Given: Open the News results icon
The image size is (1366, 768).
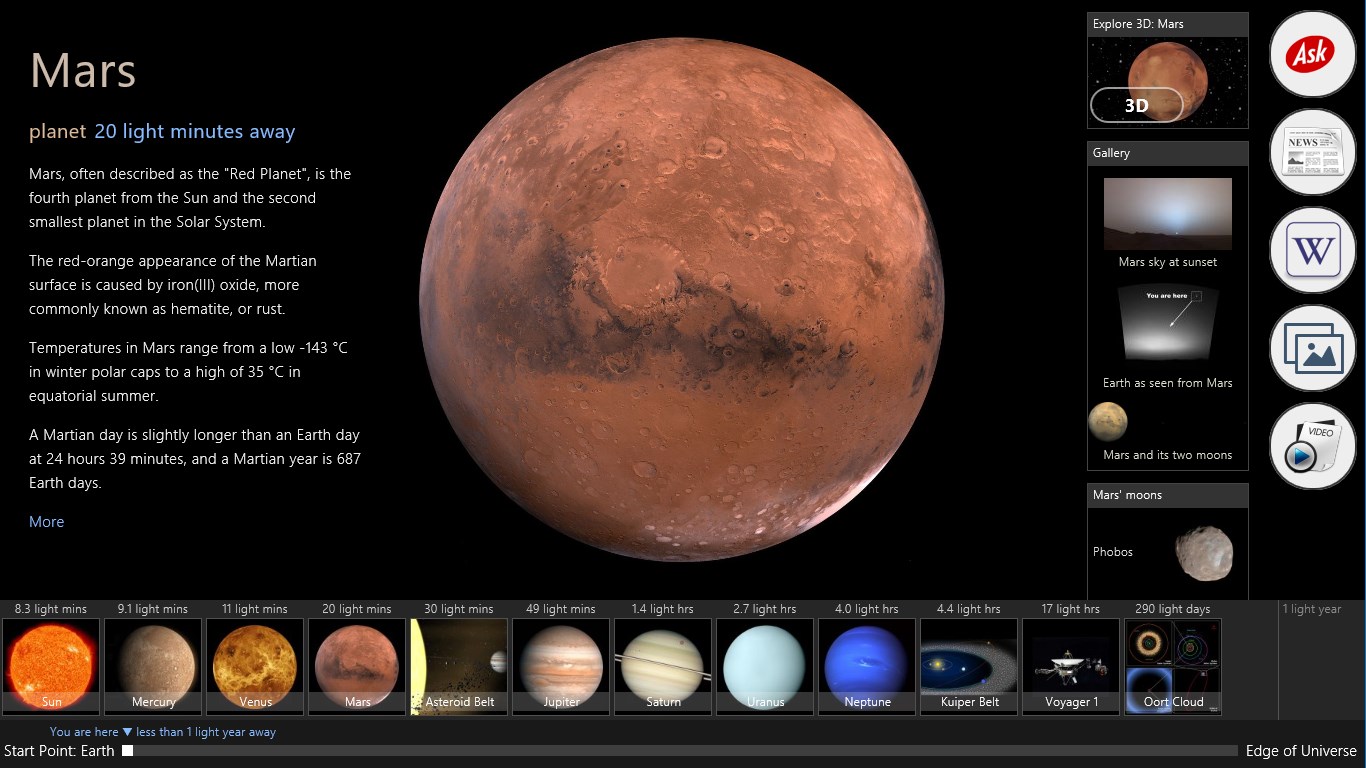Looking at the screenshot, I should pos(1311,151).
